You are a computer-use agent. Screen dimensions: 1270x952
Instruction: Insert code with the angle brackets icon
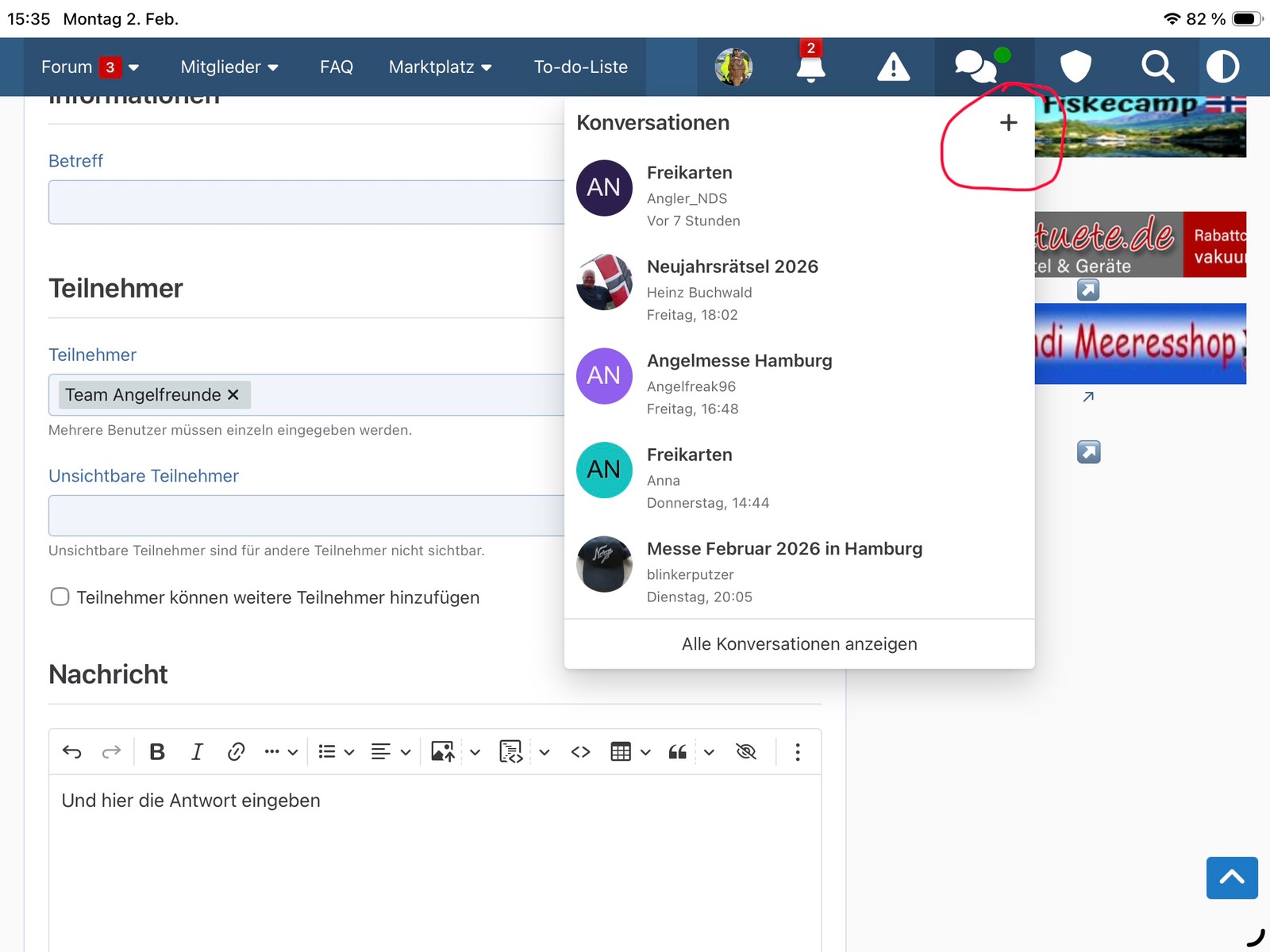(580, 751)
